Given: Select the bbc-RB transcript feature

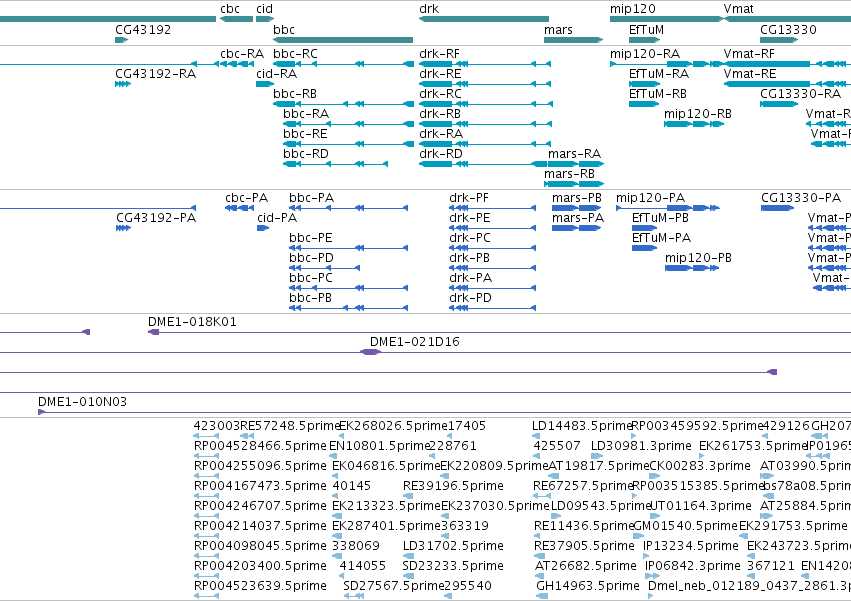Looking at the screenshot, I should (343, 104).
